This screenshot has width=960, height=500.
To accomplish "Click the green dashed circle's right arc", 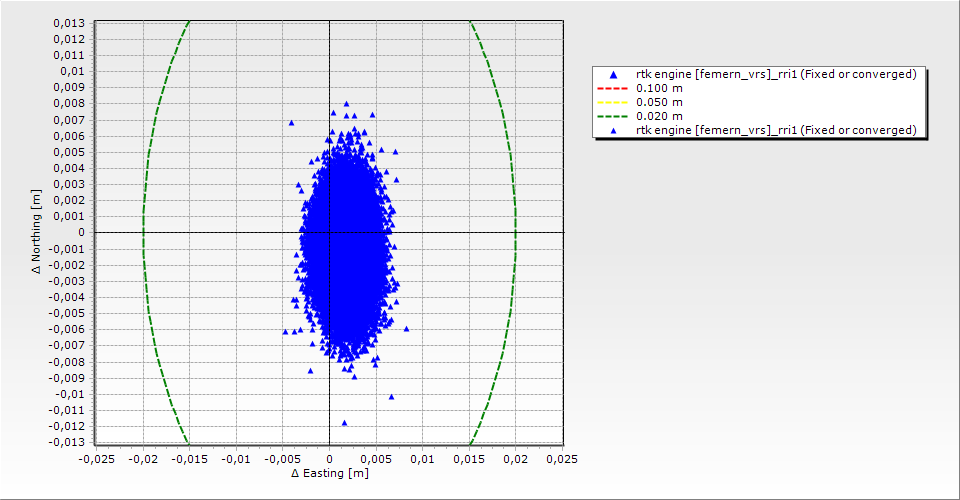I will 515,232.
